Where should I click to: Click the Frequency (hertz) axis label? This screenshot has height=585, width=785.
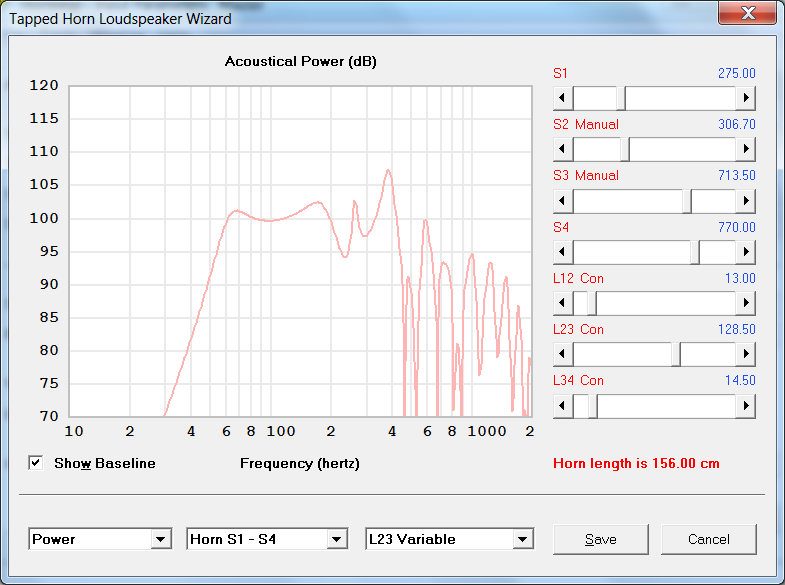pyautogui.click(x=300, y=463)
